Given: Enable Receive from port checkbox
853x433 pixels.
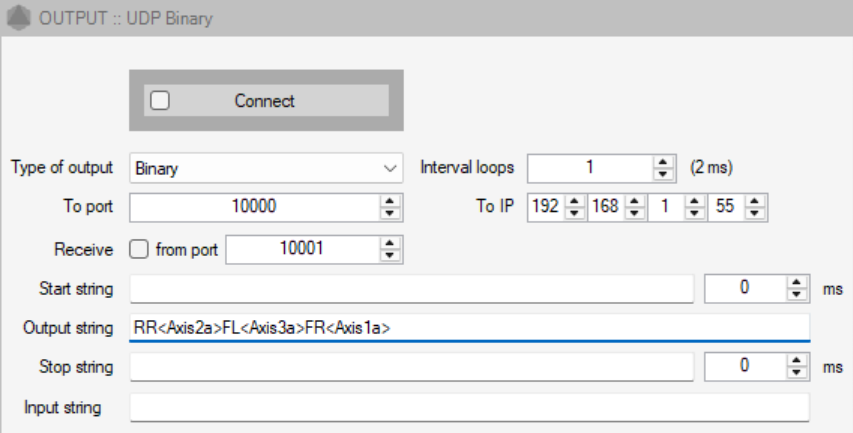Looking at the screenshot, I should (x=139, y=250).
